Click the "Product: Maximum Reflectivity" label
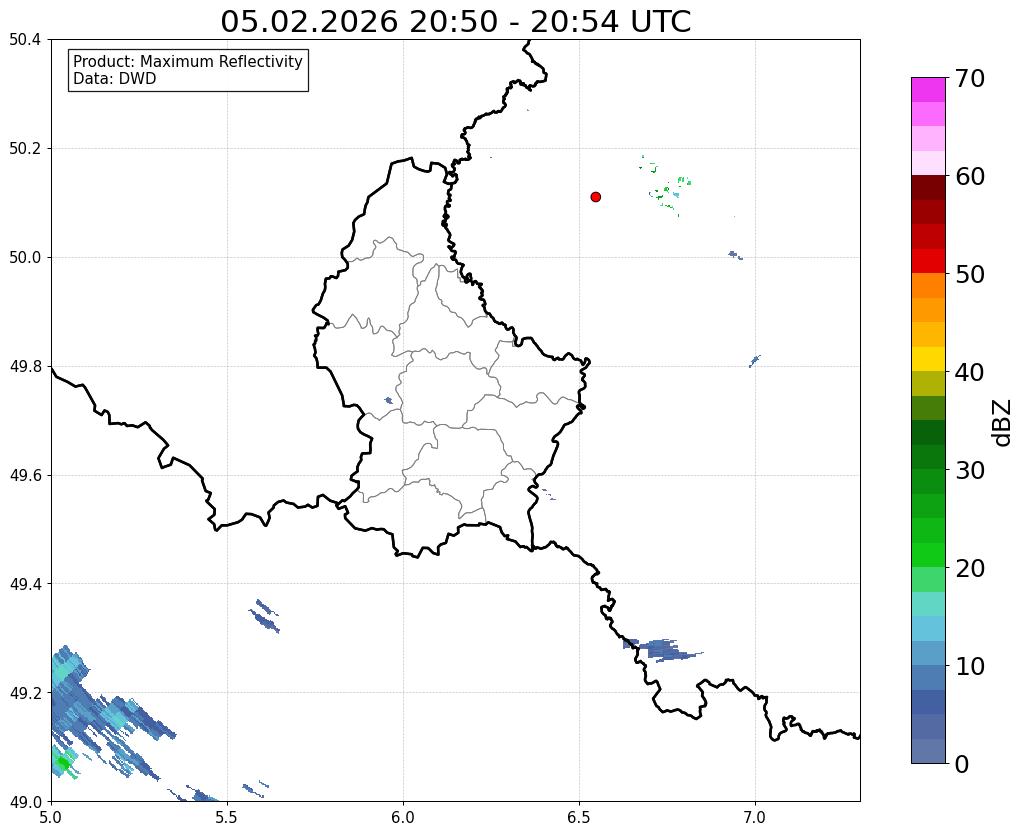 [x=188, y=61]
